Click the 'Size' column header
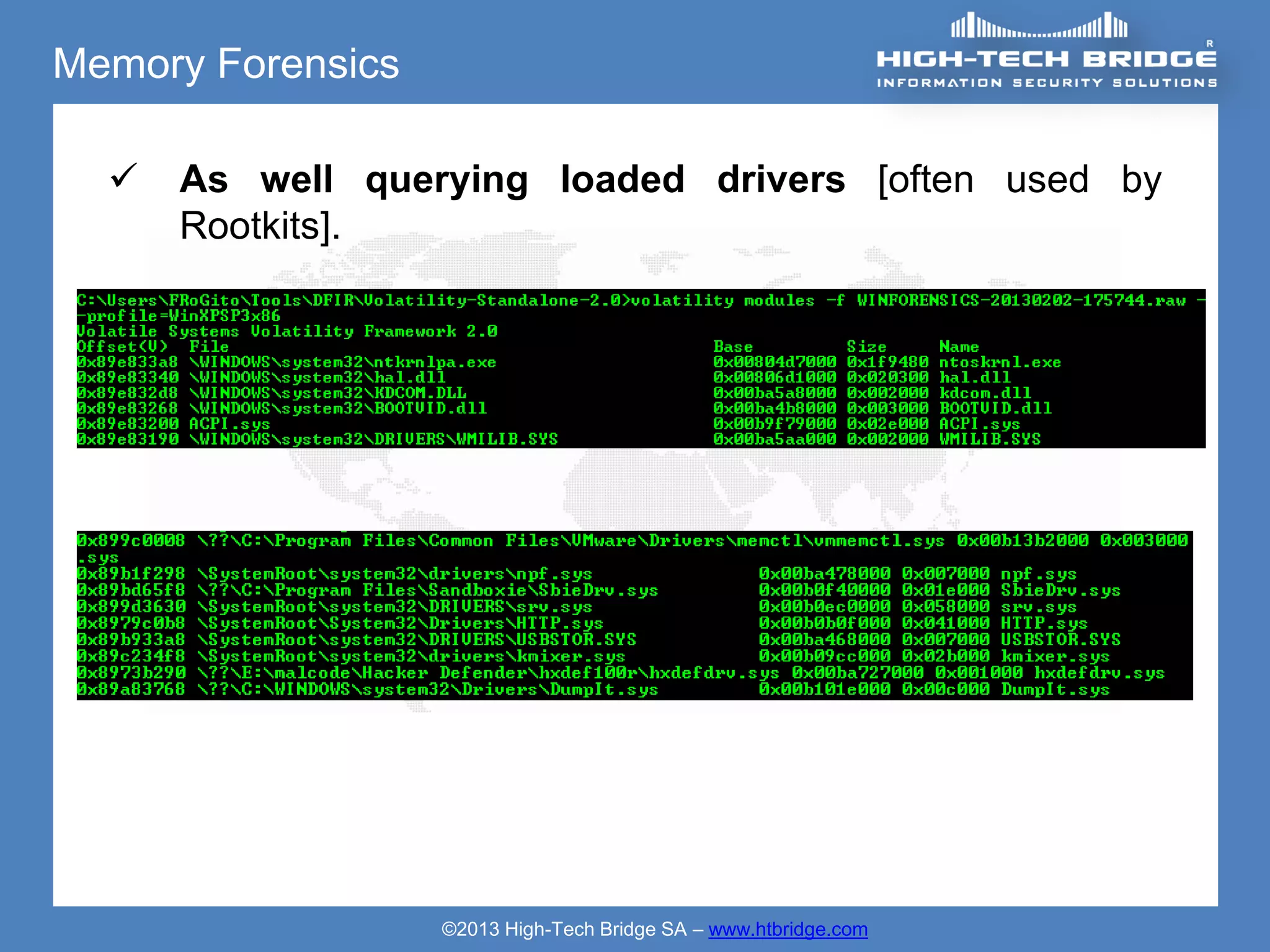1270x952 pixels. click(x=867, y=346)
